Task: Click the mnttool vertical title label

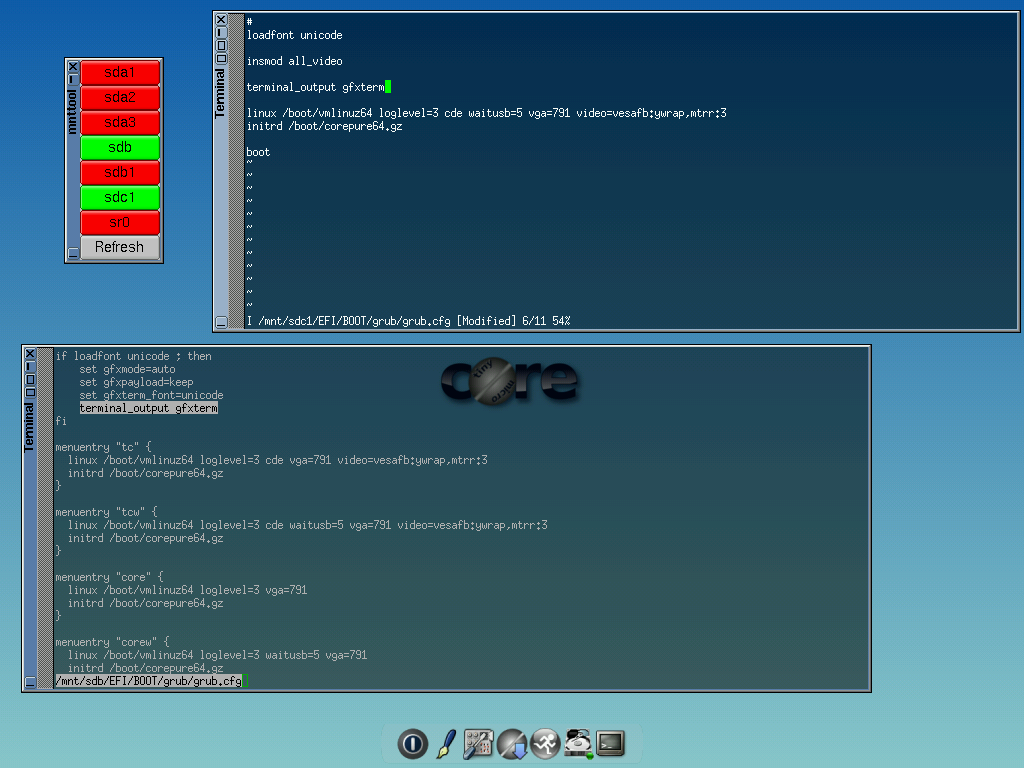Action: (x=72, y=112)
